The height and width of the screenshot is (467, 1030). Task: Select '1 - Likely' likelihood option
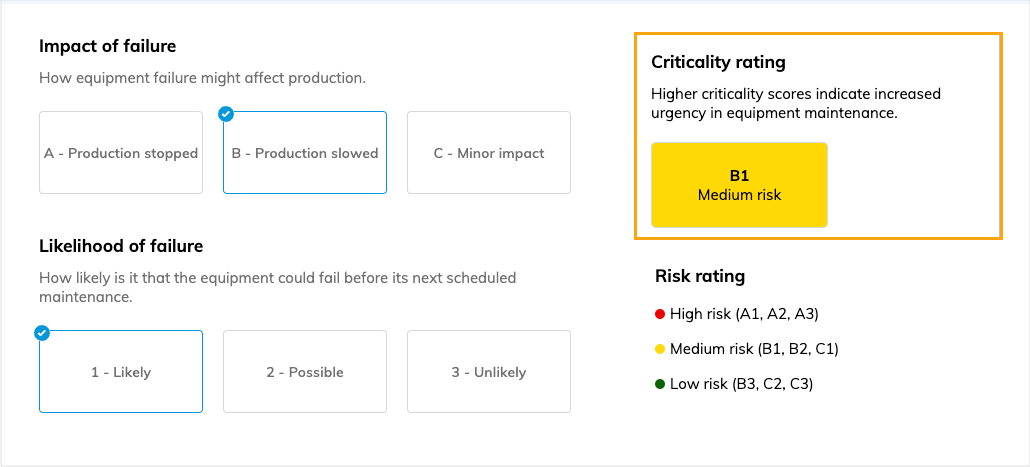pyautogui.click(x=121, y=372)
